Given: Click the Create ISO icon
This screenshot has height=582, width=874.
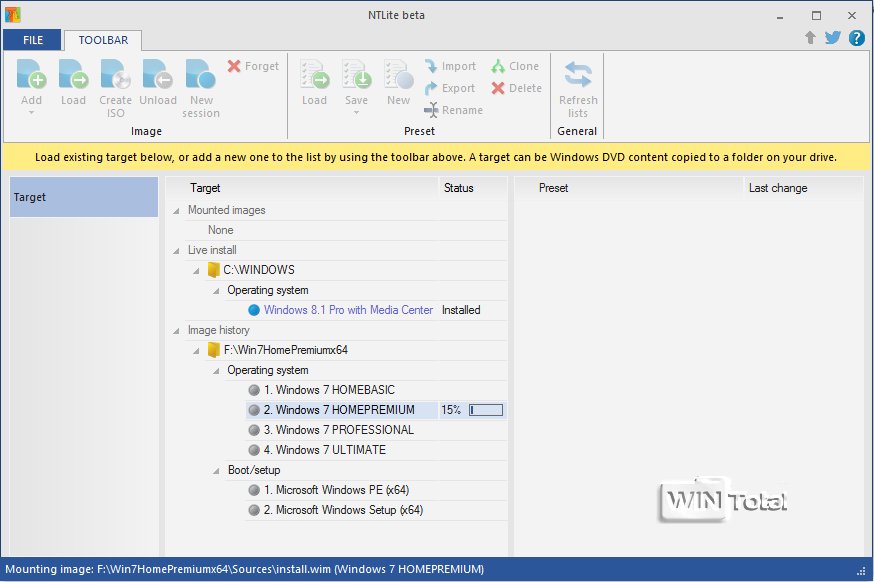Looking at the screenshot, I should coord(115,74).
